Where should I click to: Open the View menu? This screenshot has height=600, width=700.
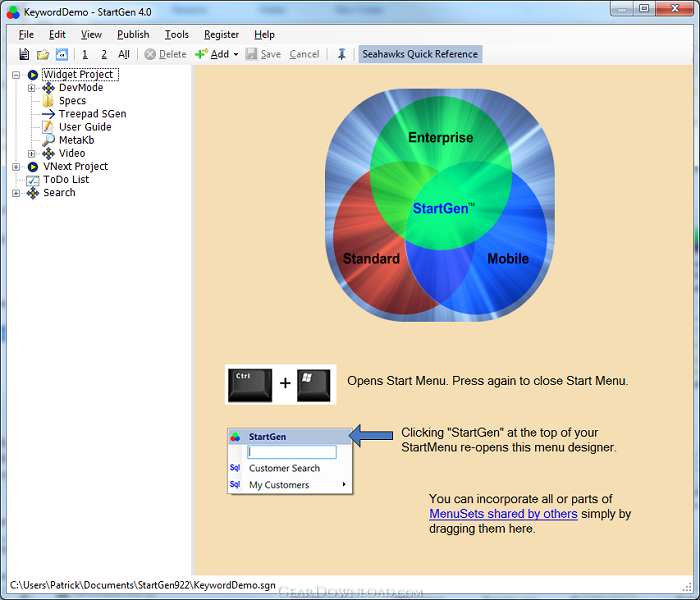[91, 34]
